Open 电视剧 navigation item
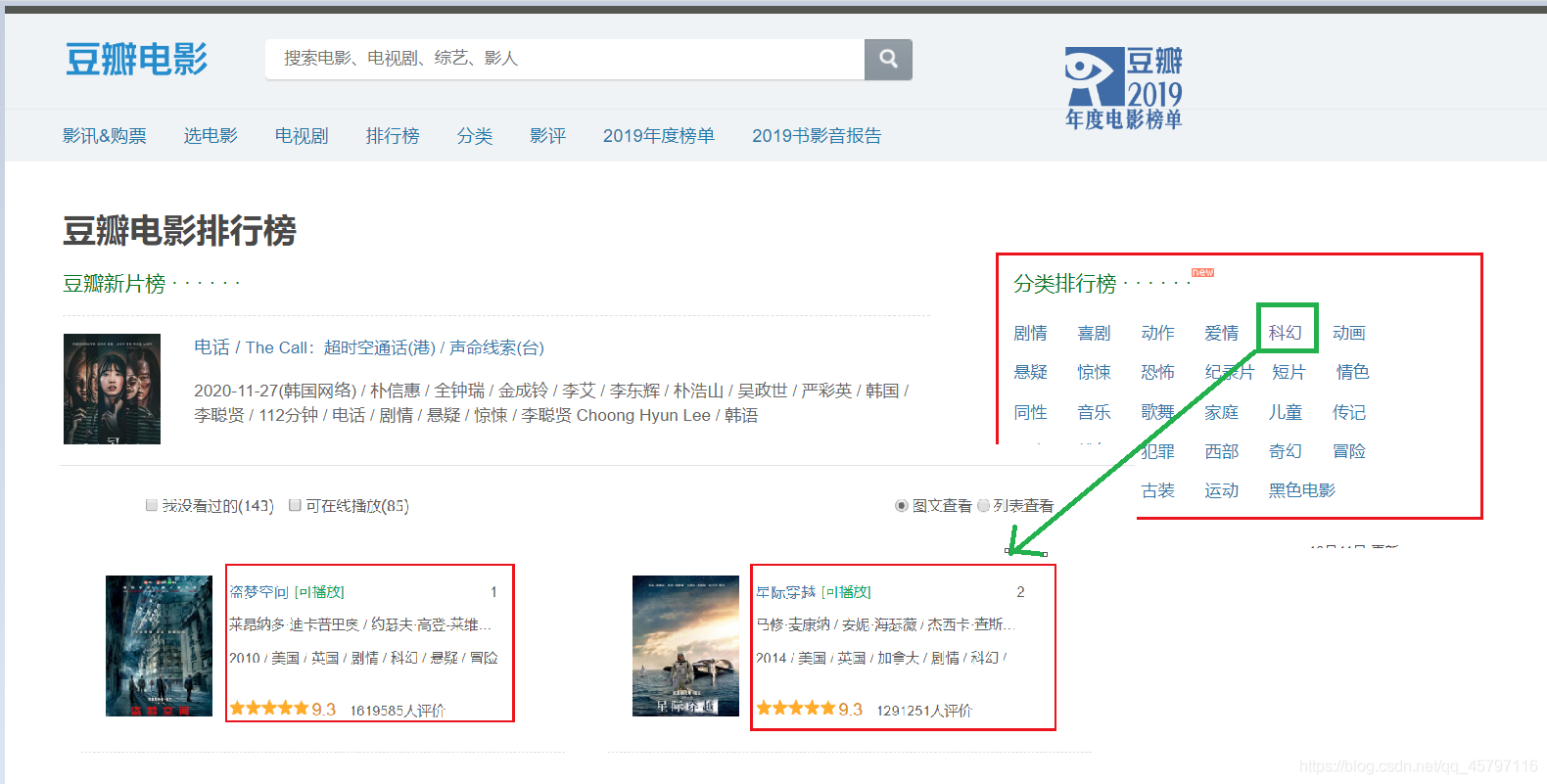The width and height of the screenshot is (1547, 784). (x=302, y=136)
